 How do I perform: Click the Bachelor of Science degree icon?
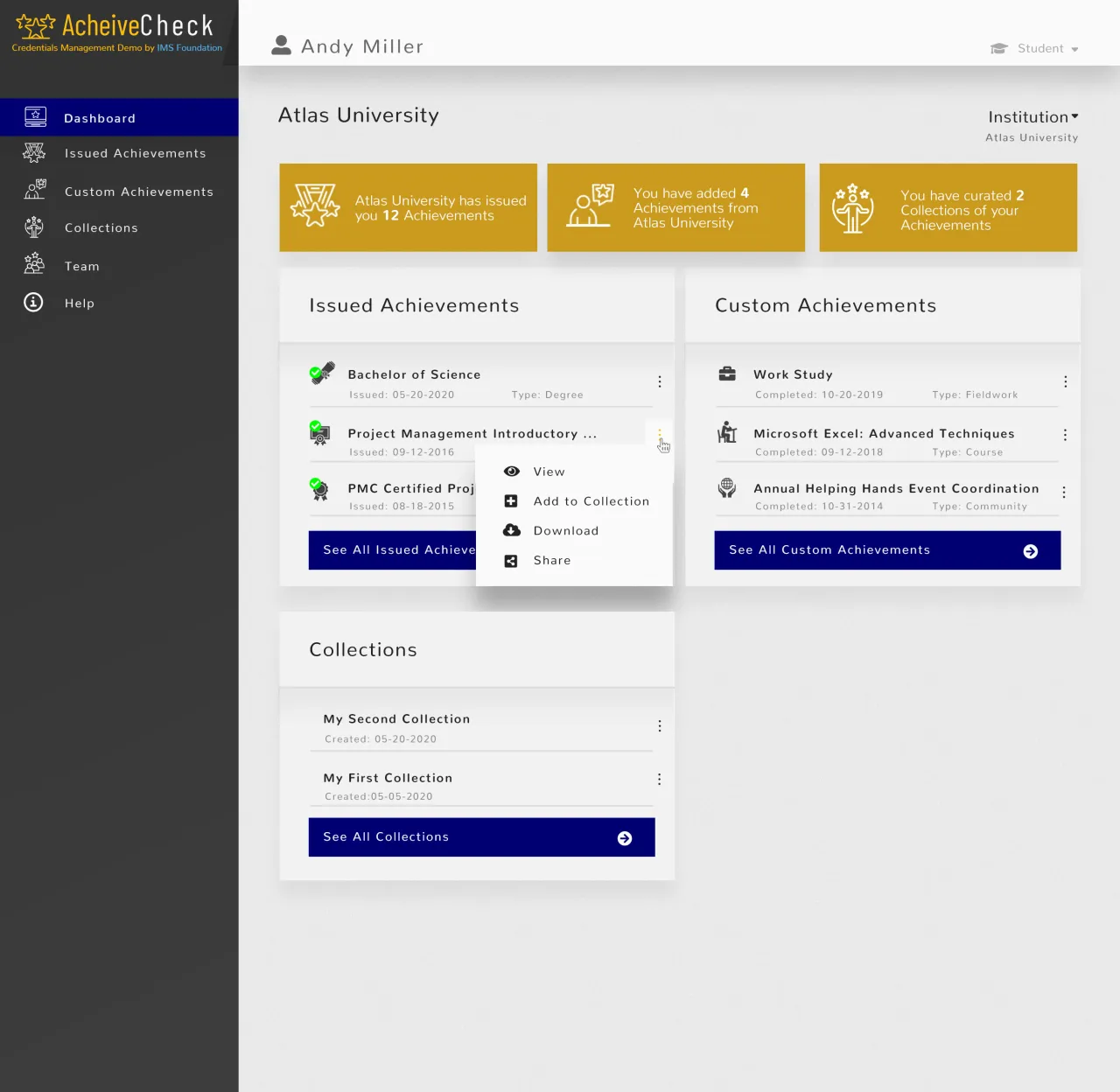pyautogui.click(x=322, y=374)
